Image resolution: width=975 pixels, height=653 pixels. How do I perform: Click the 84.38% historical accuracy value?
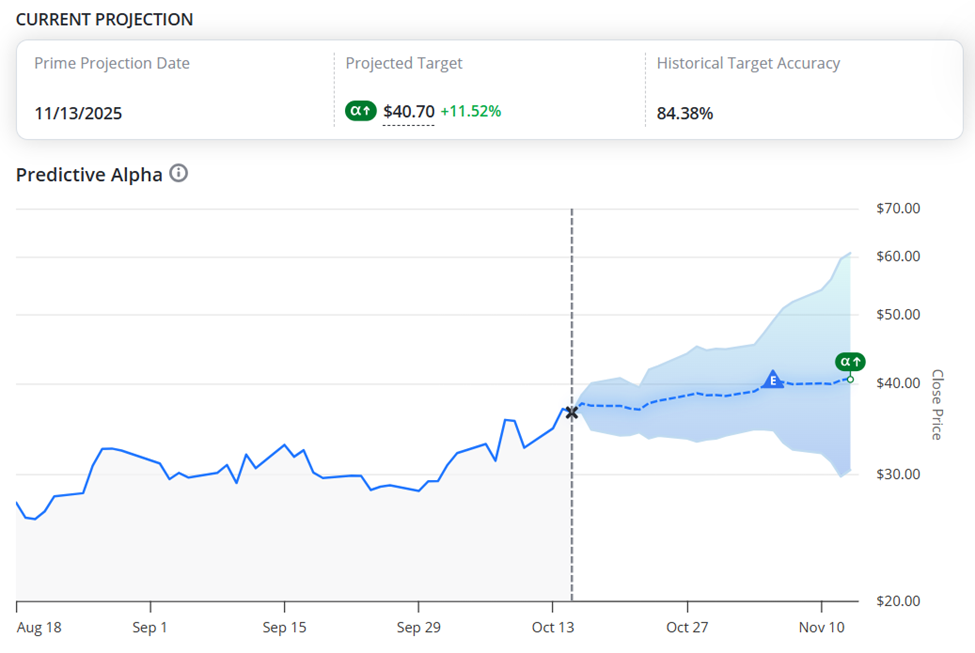(x=685, y=113)
